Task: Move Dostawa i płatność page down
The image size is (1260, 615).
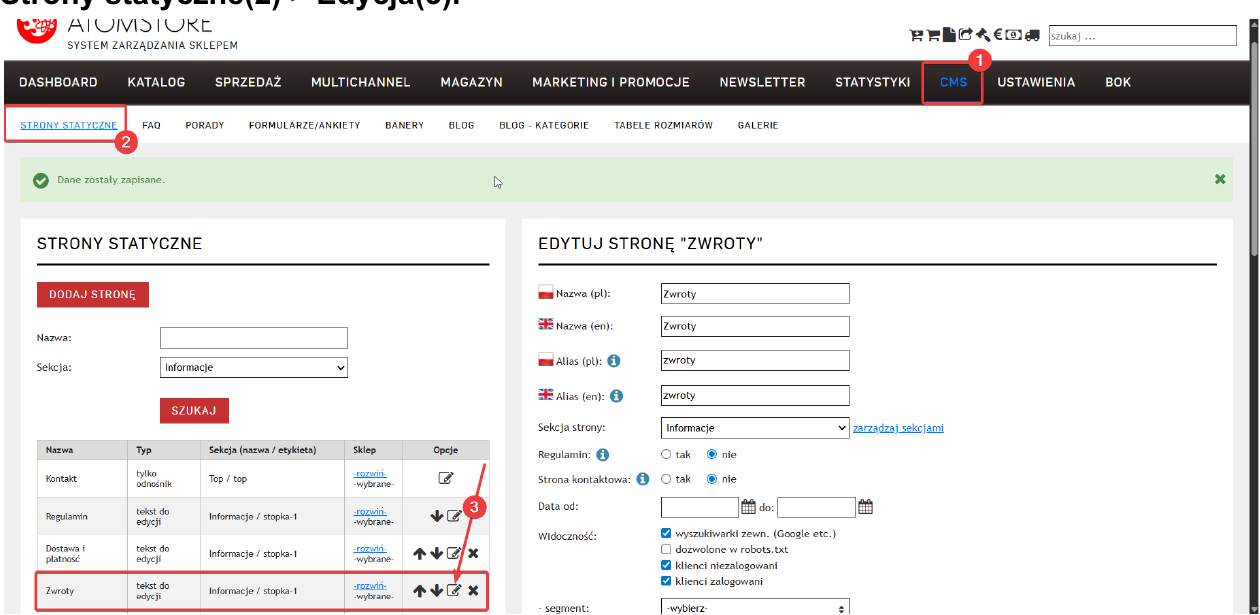Action: tap(437, 553)
